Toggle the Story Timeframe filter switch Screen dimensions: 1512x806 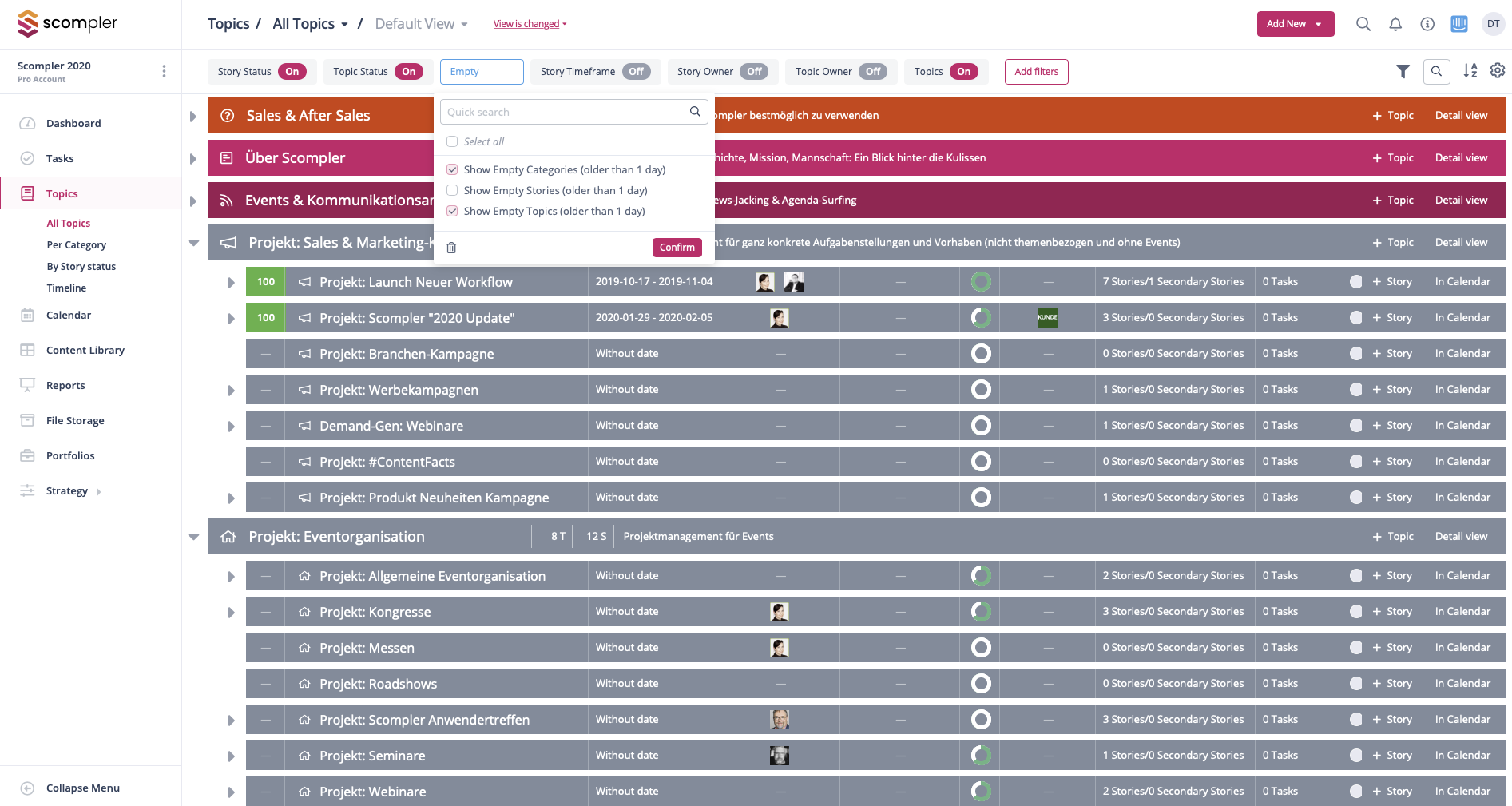tap(636, 72)
